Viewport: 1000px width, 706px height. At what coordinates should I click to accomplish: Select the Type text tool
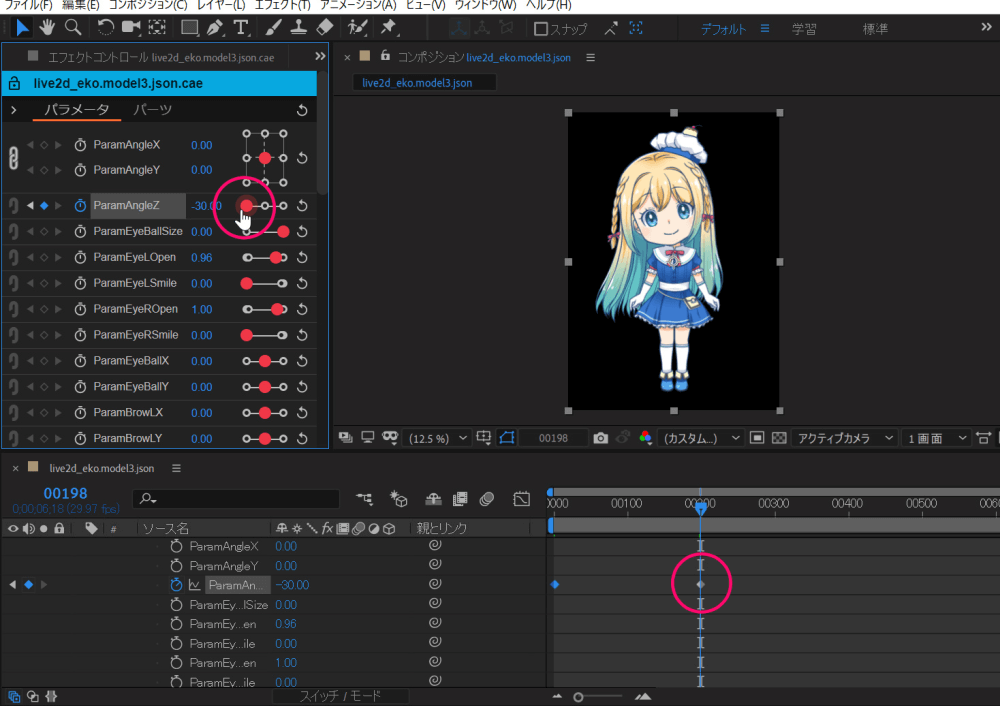point(240,27)
